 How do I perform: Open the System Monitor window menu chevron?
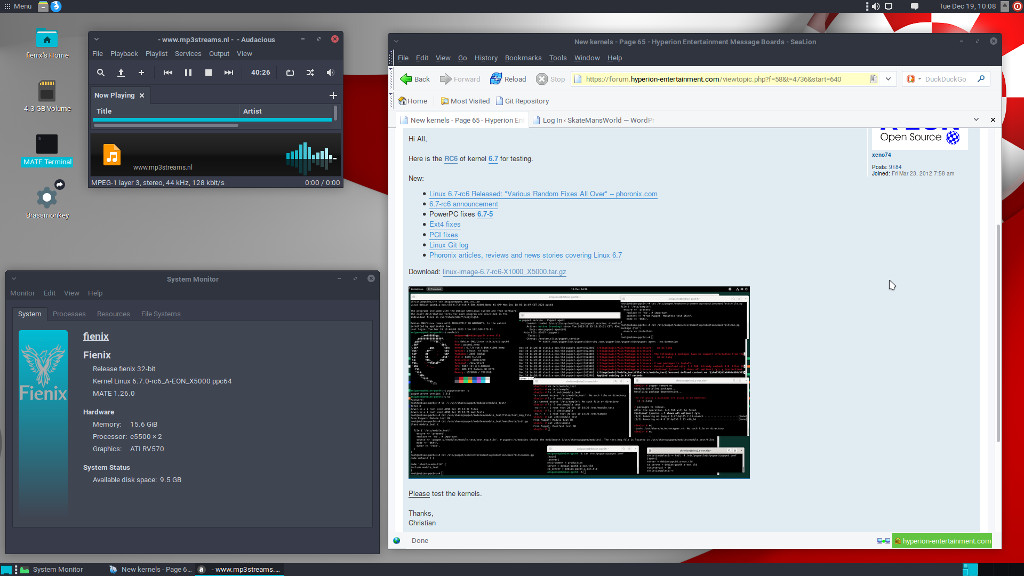[x=14, y=279]
